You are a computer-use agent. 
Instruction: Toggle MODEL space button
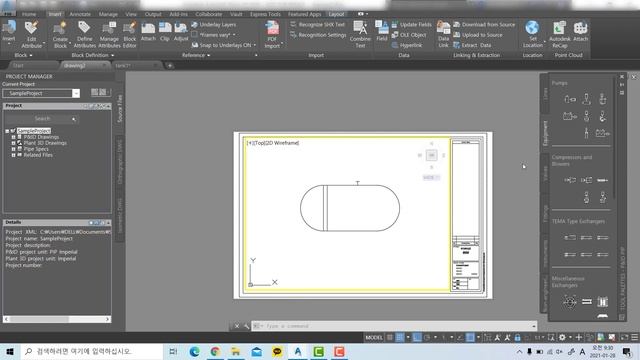[x=374, y=338]
